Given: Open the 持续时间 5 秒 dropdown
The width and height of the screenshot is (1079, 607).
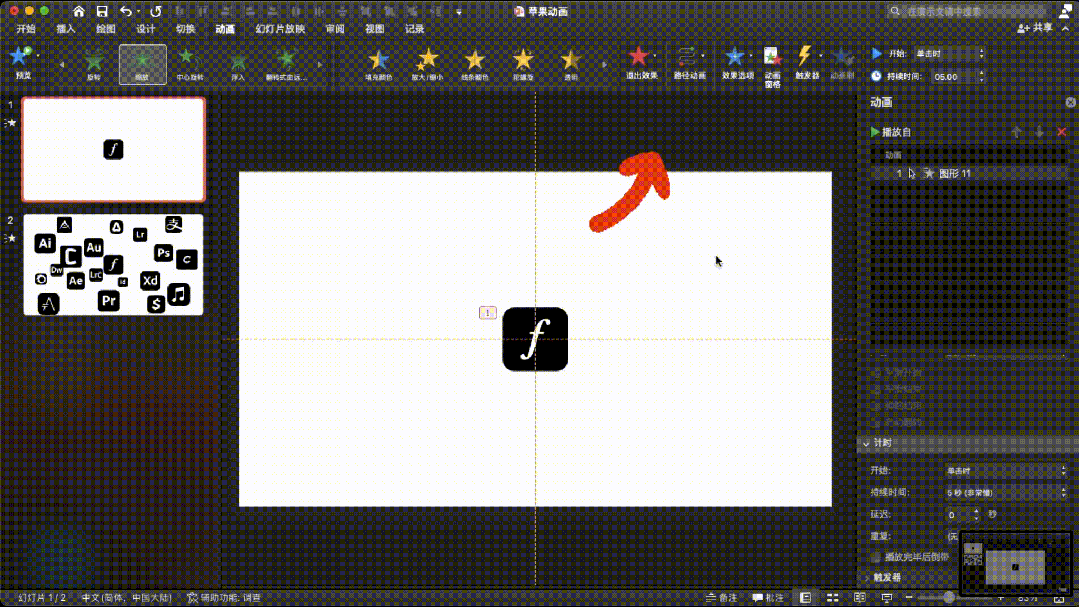Looking at the screenshot, I should click(x=1006, y=493).
